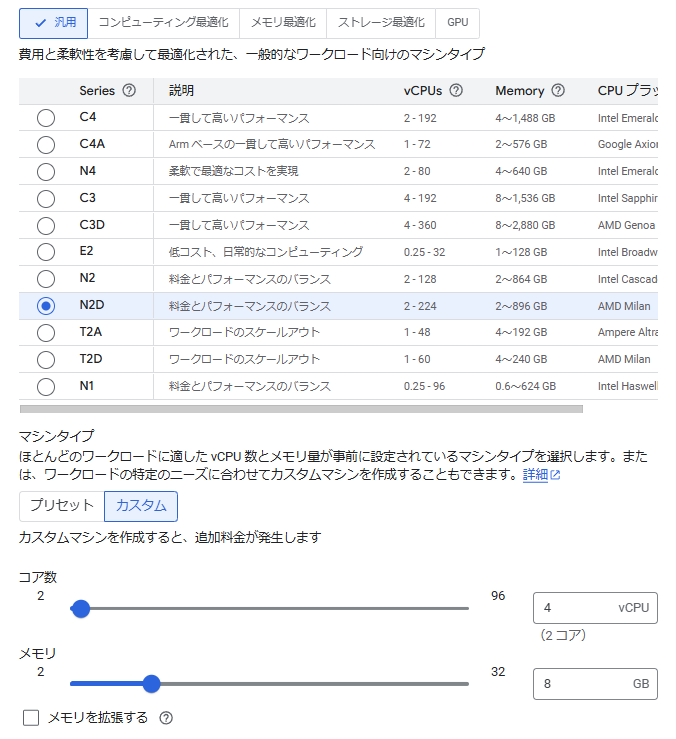The image size is (676, 739).
Task: Click the 説明 column header
Action: pos(181,90)
